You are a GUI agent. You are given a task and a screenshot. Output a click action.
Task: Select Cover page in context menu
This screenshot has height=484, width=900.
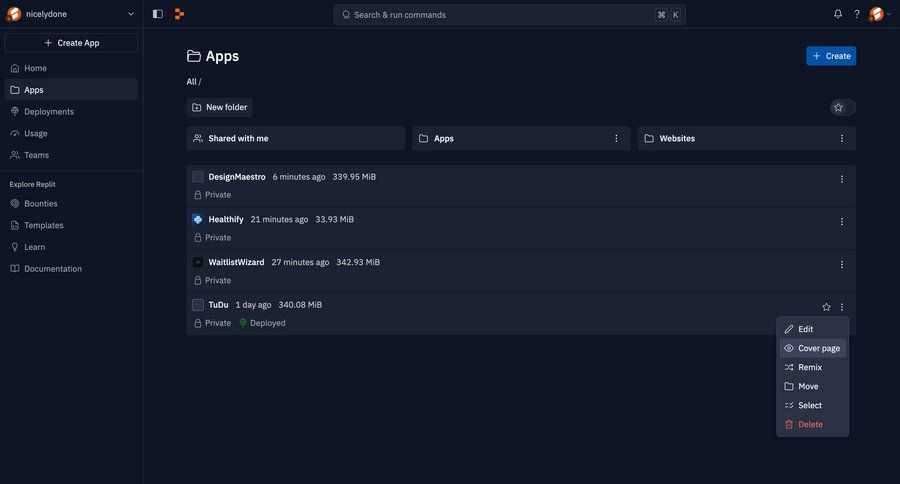(812, 349)
